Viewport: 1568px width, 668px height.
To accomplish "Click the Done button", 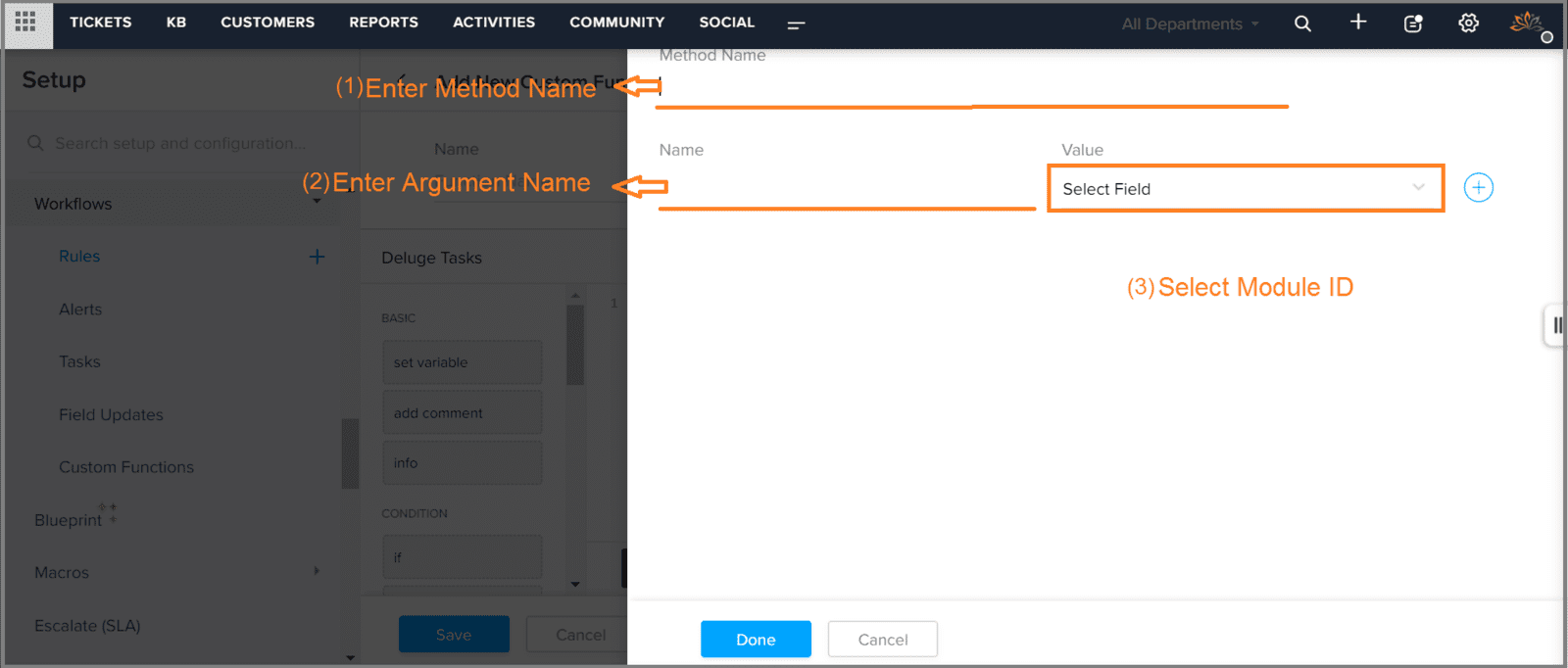I will click(x=756, y=639).
